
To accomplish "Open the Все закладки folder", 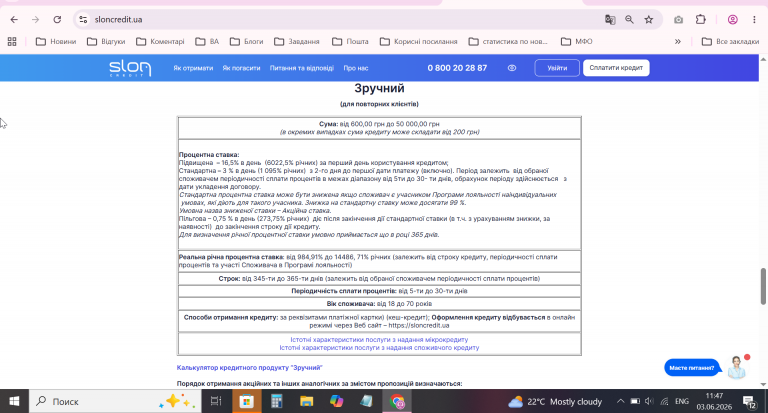I will click(730, 42).
